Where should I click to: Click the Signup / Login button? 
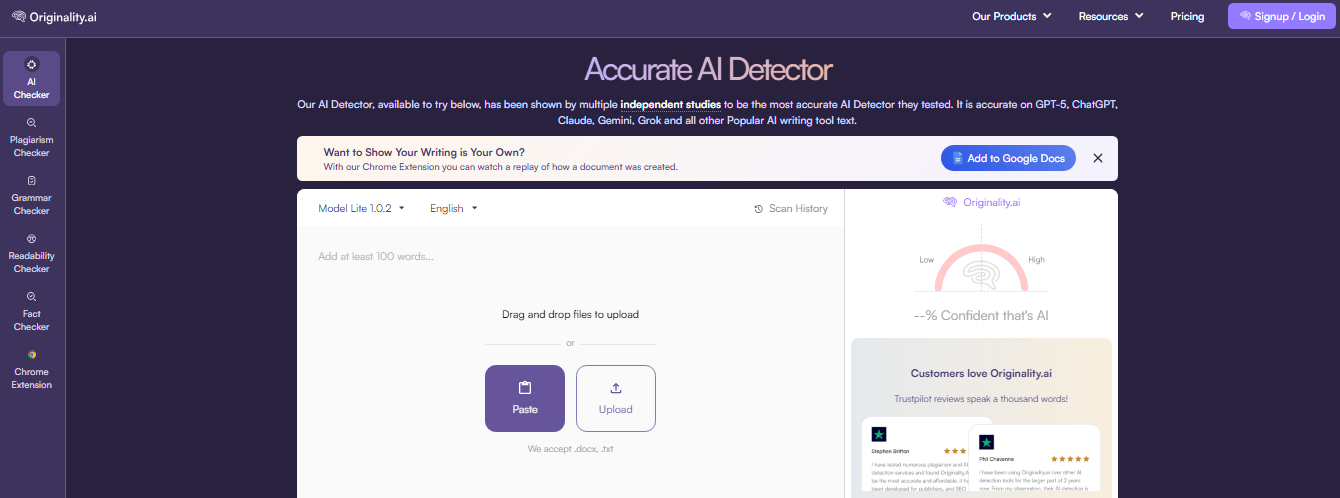pyautogui.click(x=1281, y=16)
